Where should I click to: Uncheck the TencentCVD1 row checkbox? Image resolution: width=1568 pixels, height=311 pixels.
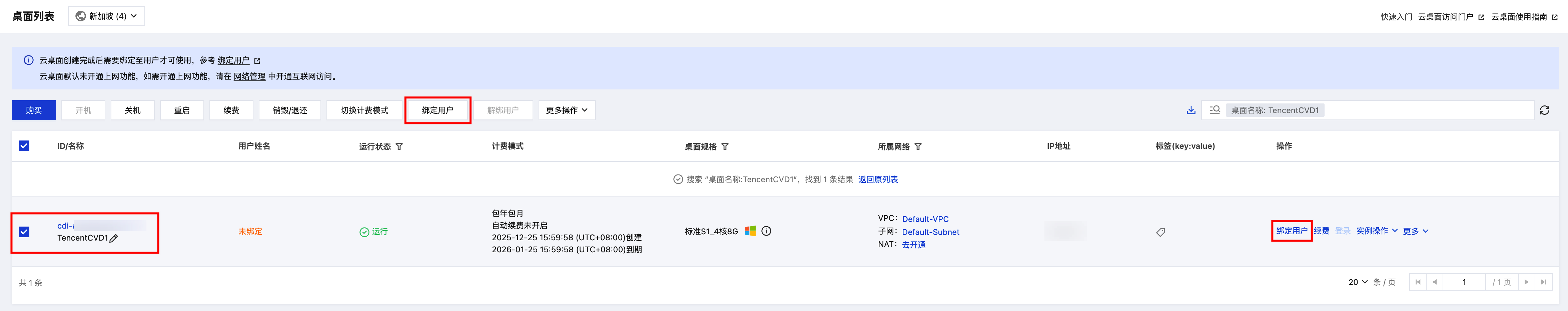click(x=24, y=232)
